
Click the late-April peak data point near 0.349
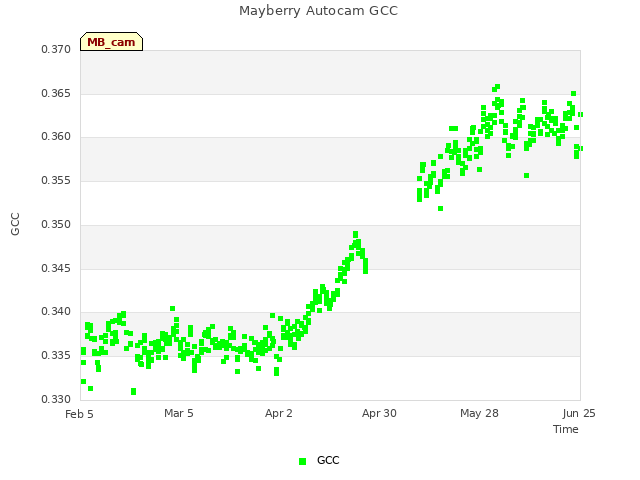coord(356,234)
